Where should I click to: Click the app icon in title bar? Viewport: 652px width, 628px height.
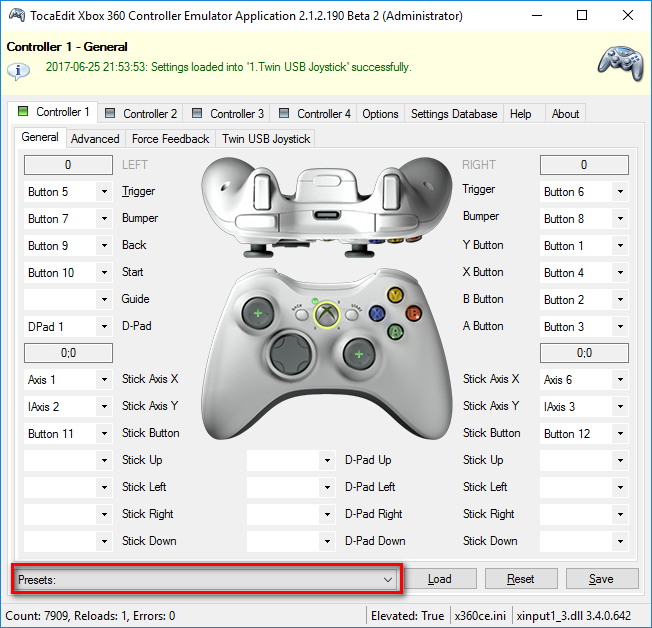(17, 15)
